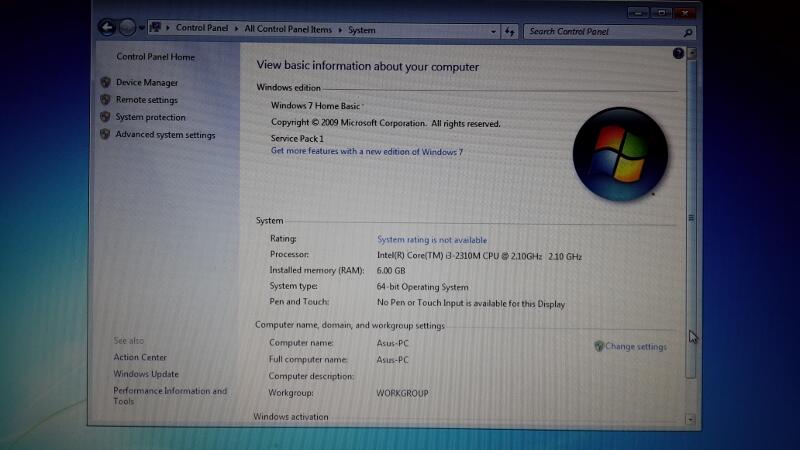800x450 pixels.
Task: Click the Refresh button beside address bar
Action: [510, 32]
